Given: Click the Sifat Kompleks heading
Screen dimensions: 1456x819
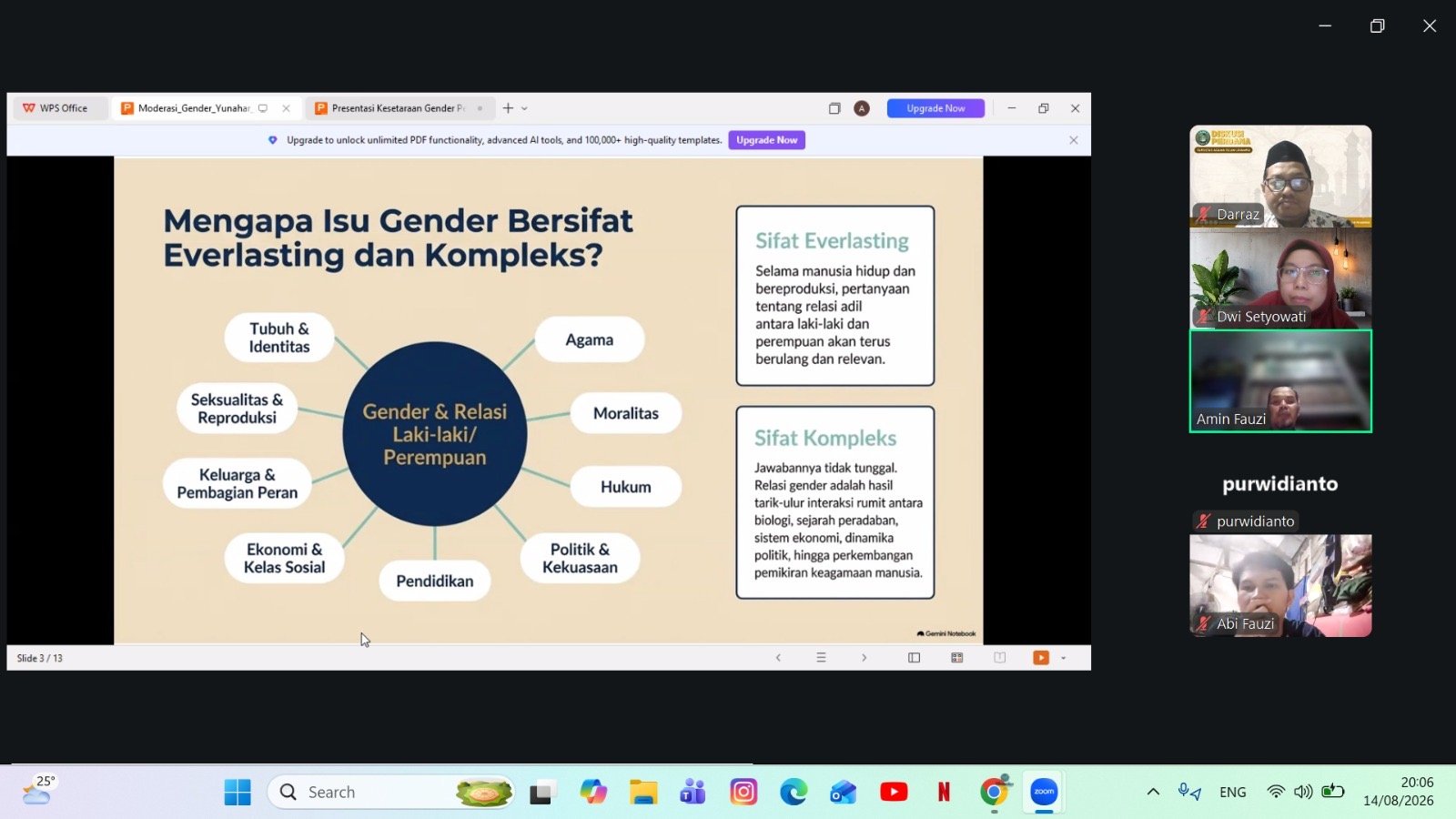Looking at the screenshot, I should (x=825, y=439).
